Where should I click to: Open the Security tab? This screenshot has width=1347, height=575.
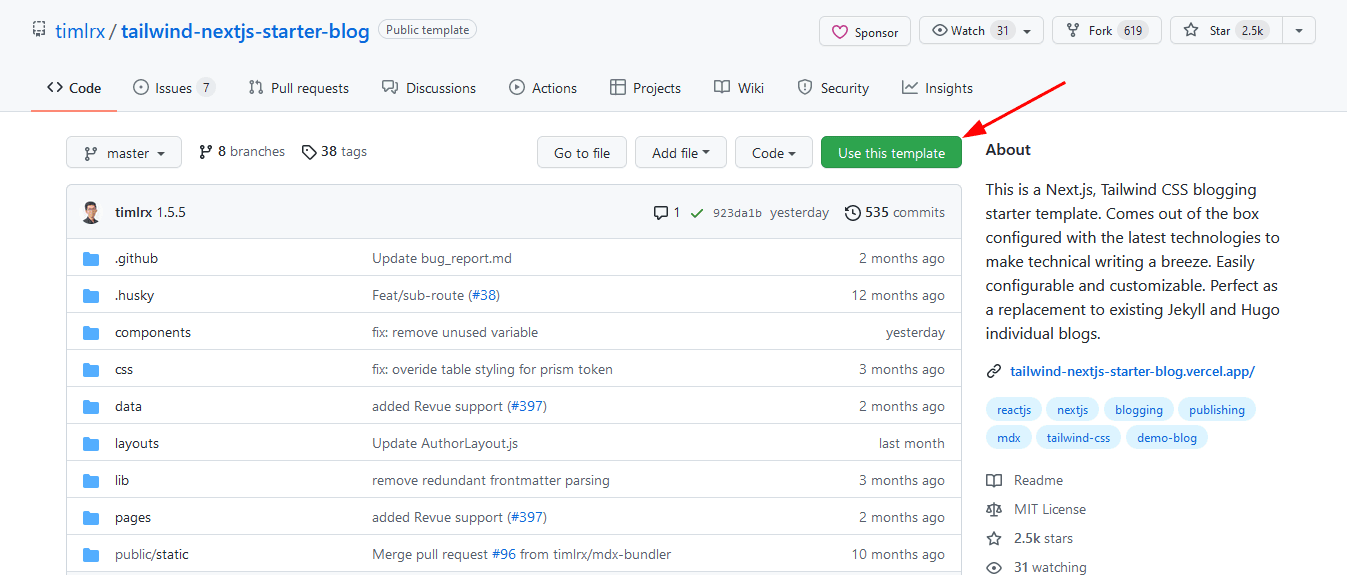833,88
